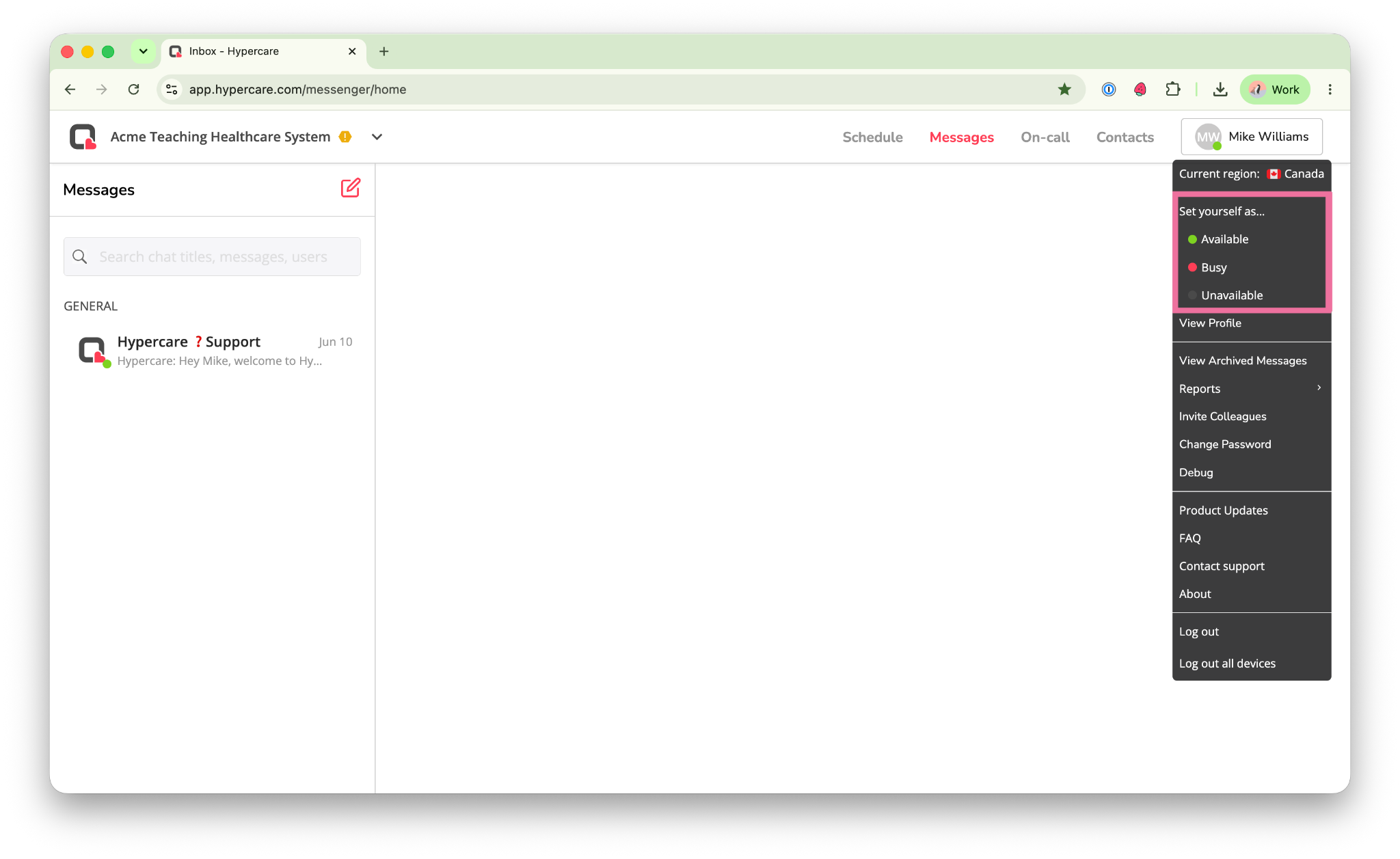The height and width of the screenshot is (859, 1400).
Task: Compose a new message with the pencil icon
Action: pyautogui.click(x=350, y=188)
